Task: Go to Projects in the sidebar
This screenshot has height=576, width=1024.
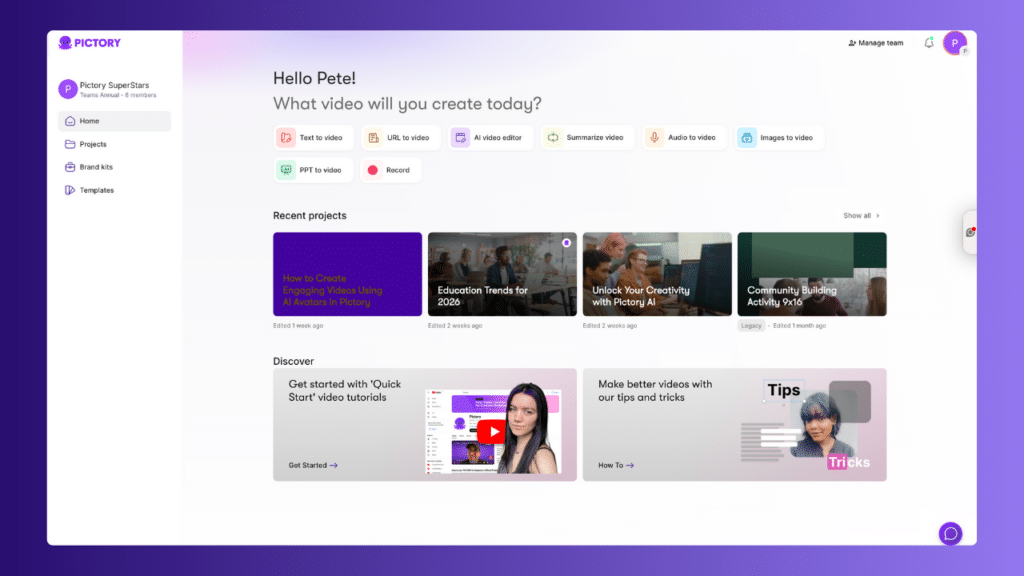Action: click(x=93, y=144)
